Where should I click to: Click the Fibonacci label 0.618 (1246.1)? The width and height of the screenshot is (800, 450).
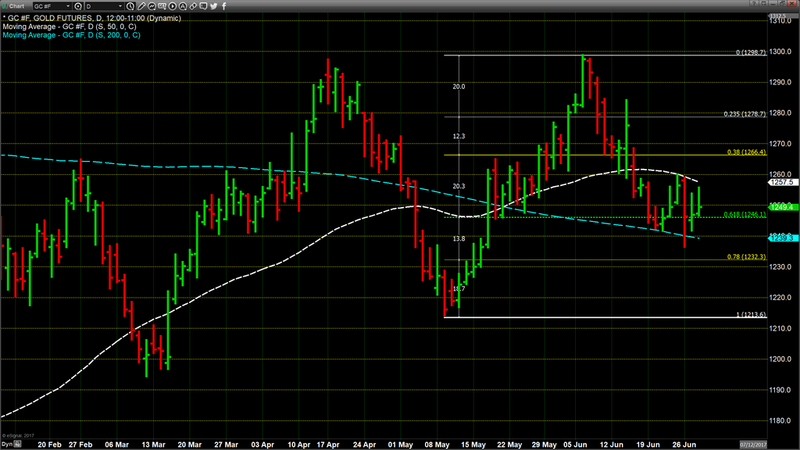744,215
